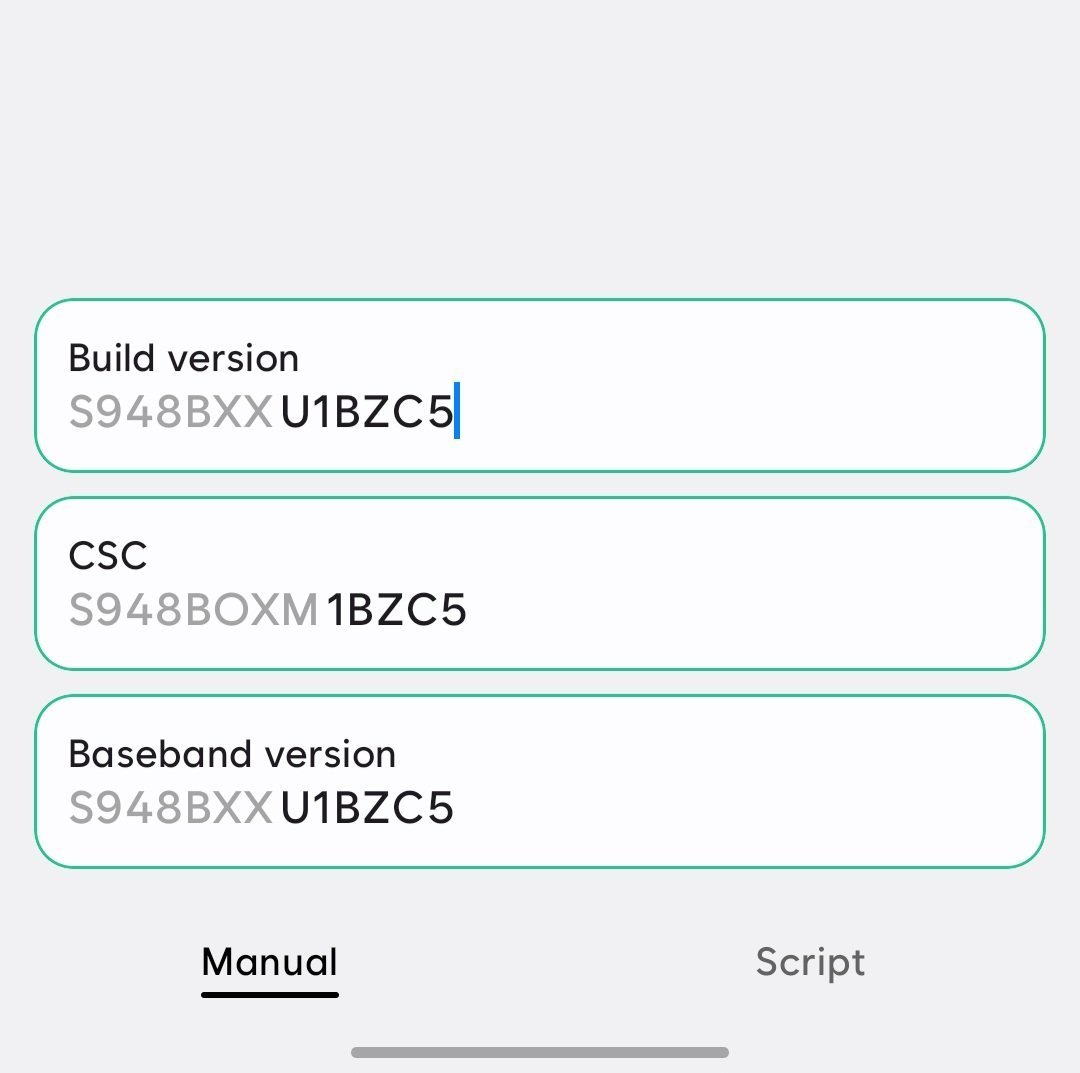This screenshot has height=1073, width=1080.
Task: Click the underline beneath Manual
Action: 268,994
